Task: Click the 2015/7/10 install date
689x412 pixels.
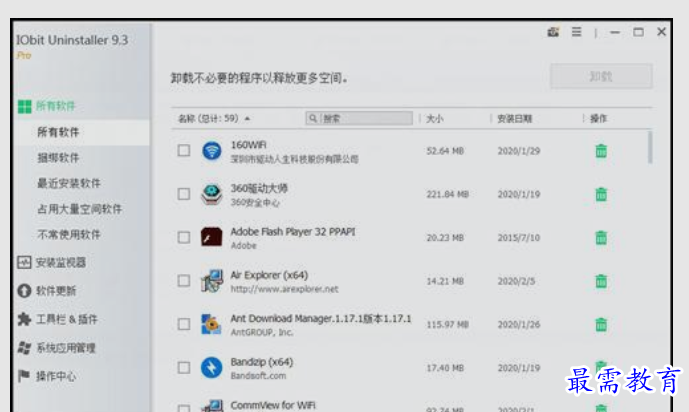Action: pyautogui.click(x=519, y=238)
